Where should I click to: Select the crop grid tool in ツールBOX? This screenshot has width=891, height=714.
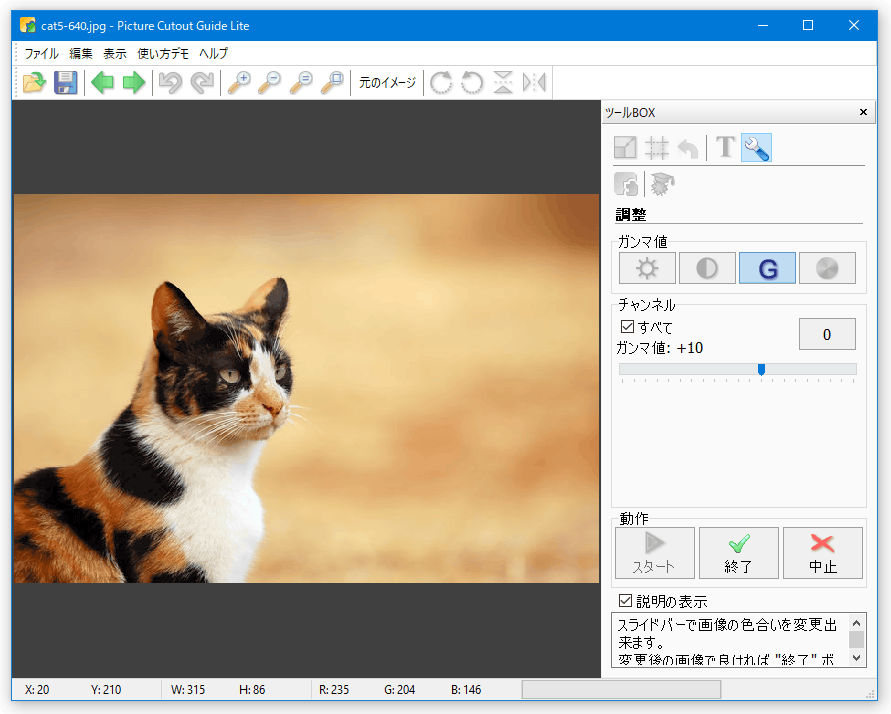[656, 148]
